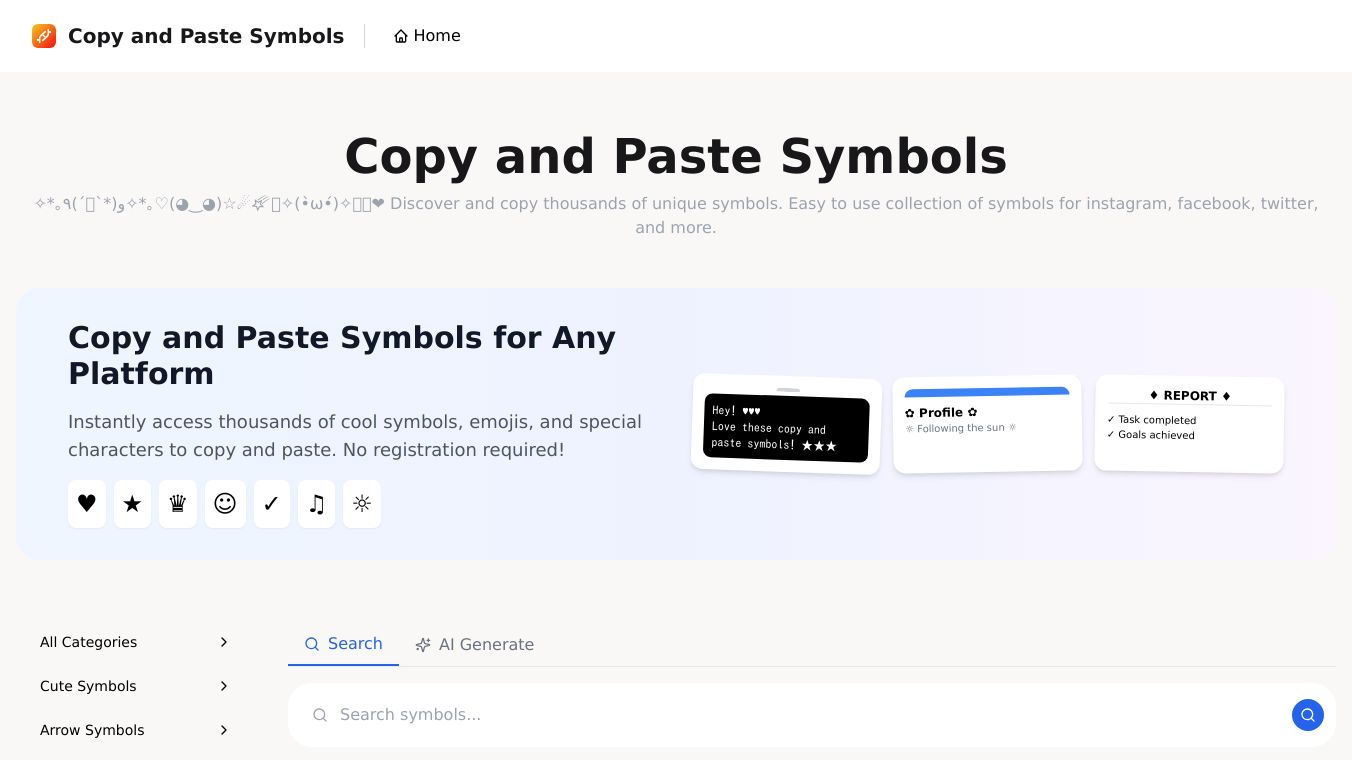Click the Profile preview card
1352x760 pixels.
point(987,424)
